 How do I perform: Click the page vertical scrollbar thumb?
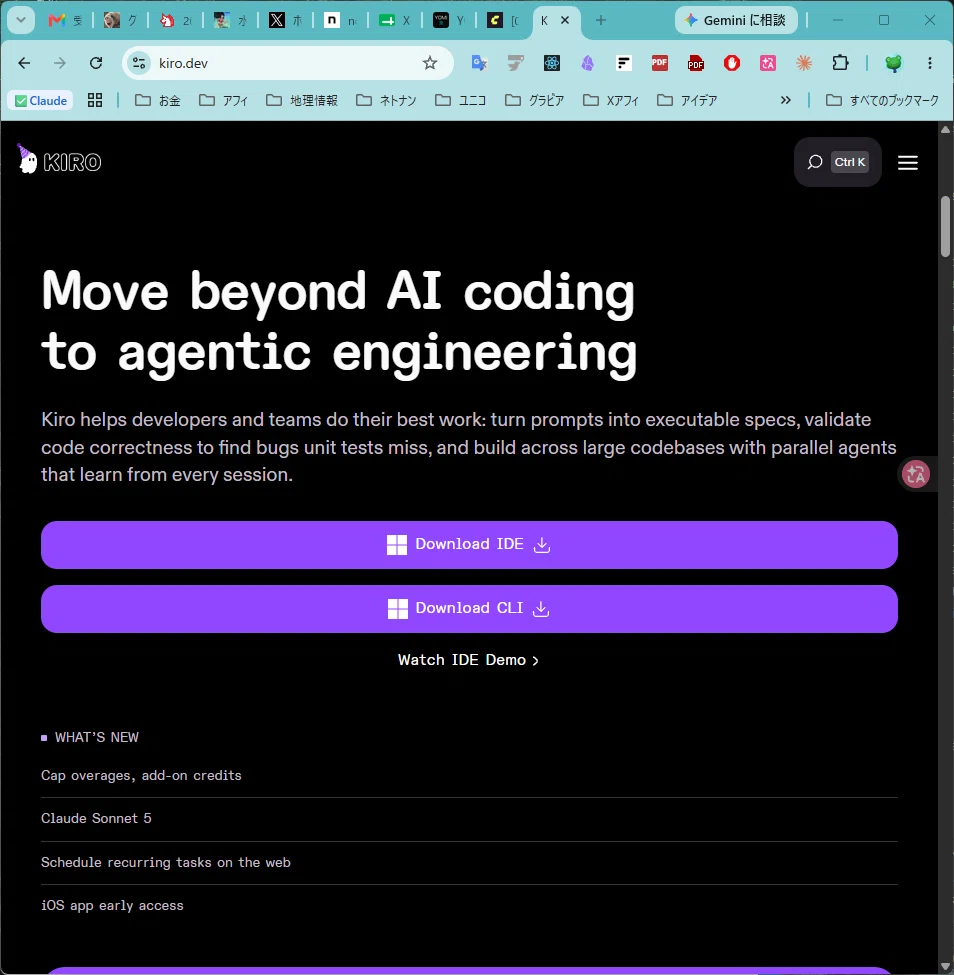[945, 226]
